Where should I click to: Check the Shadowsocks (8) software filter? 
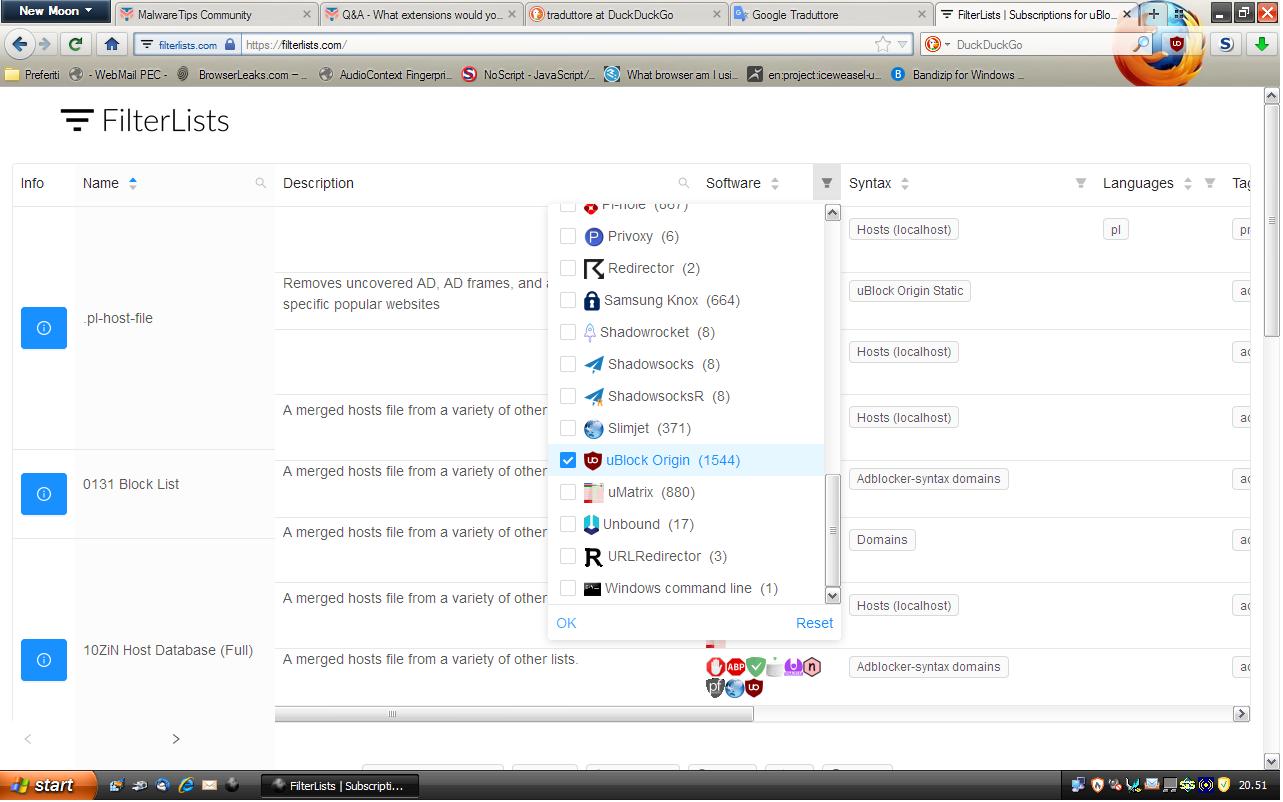568,364
